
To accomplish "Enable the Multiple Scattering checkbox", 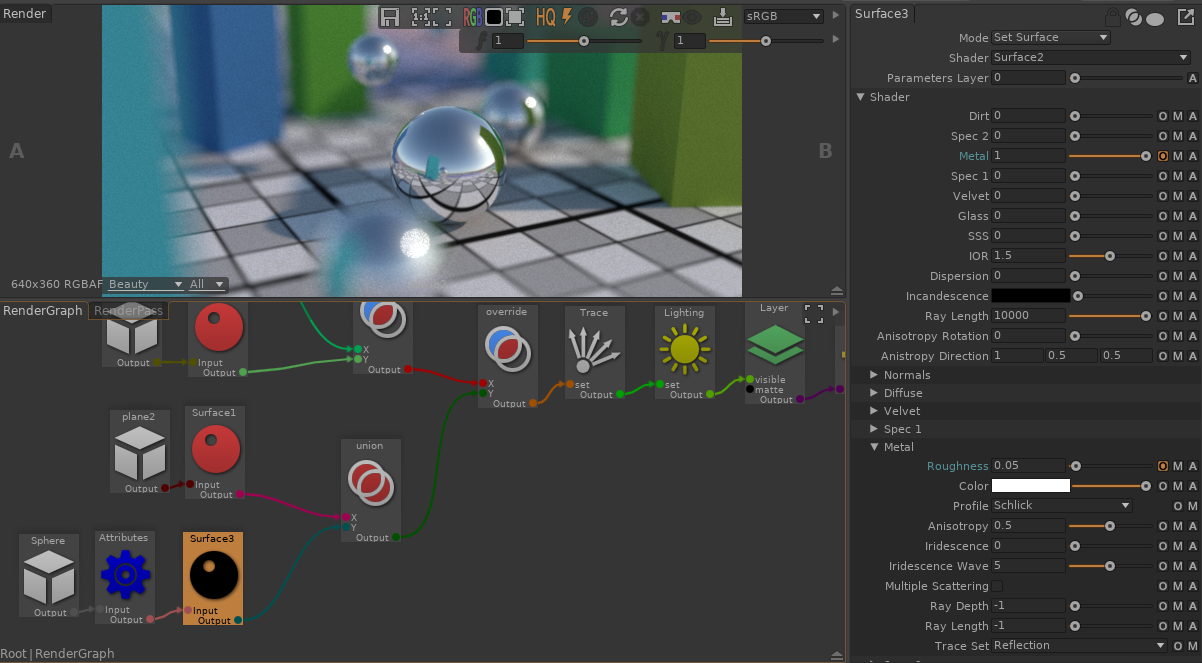I will pos(997,586).
